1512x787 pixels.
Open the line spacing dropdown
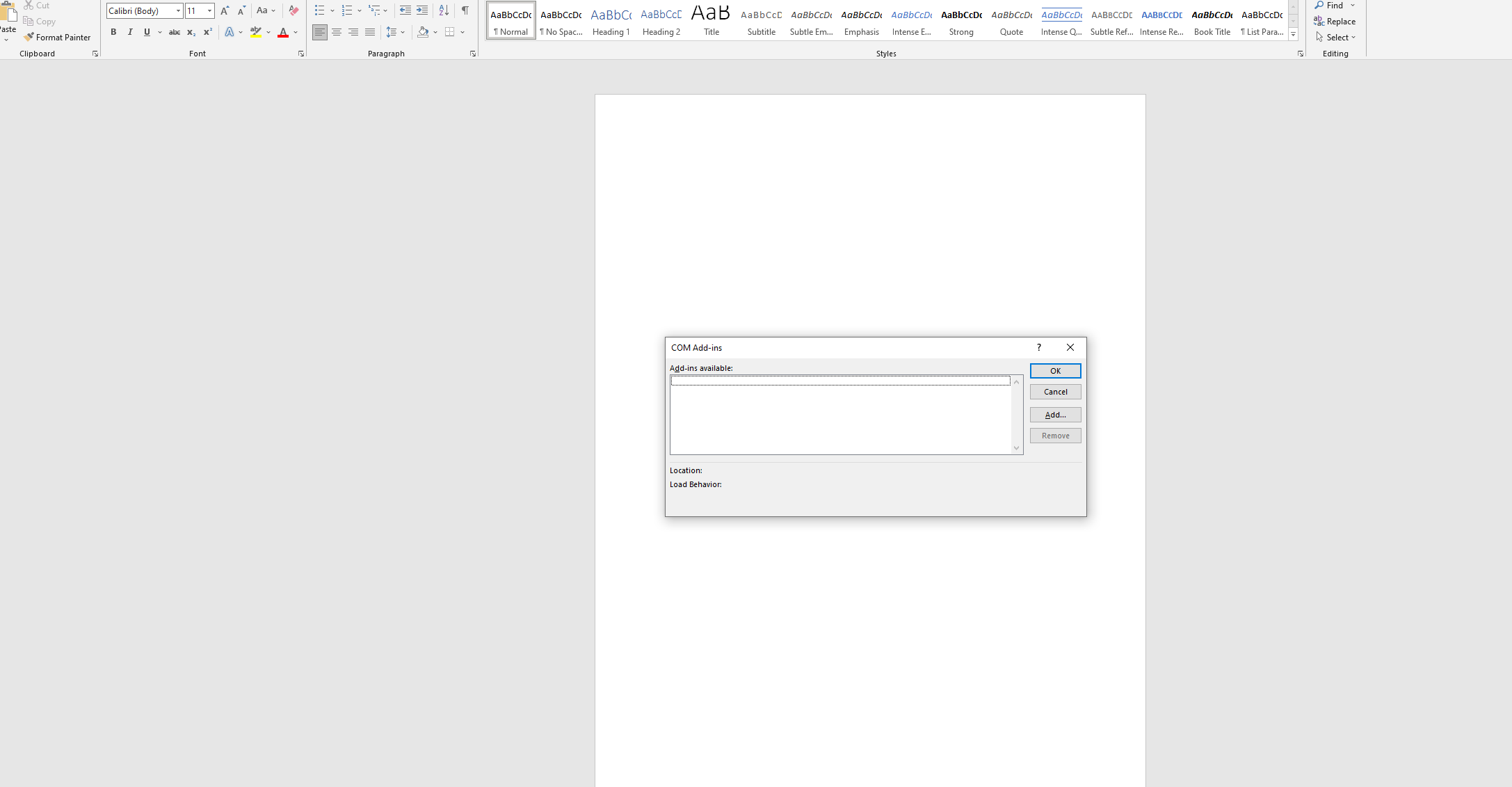[x=402, y=32]
